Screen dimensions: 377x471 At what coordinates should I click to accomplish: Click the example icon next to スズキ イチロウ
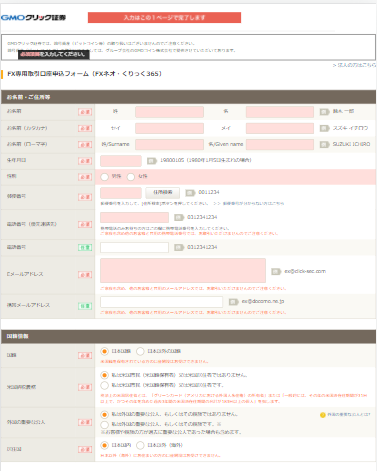(324, 128)
